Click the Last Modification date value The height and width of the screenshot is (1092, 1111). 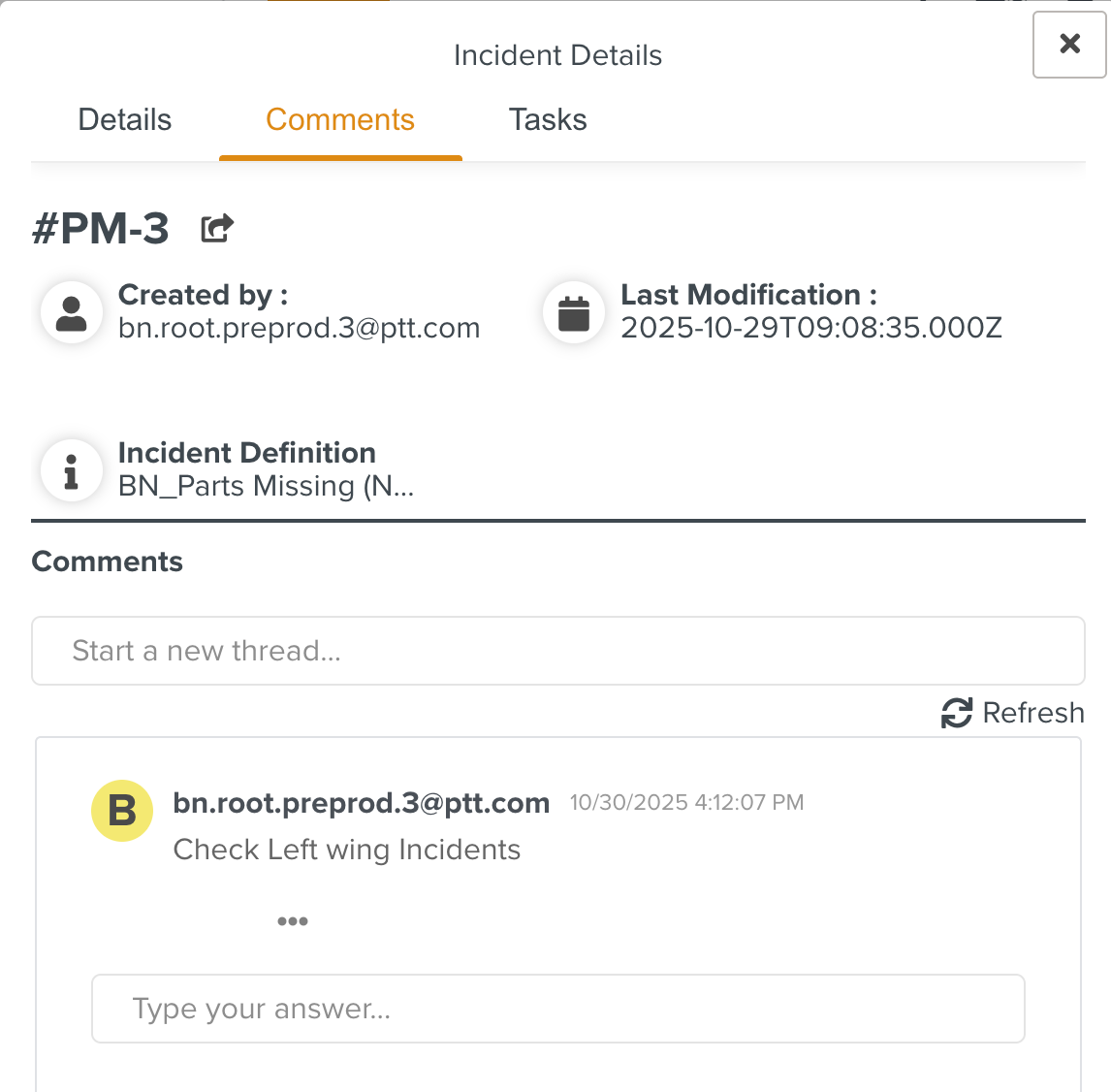tap(810, 328)
